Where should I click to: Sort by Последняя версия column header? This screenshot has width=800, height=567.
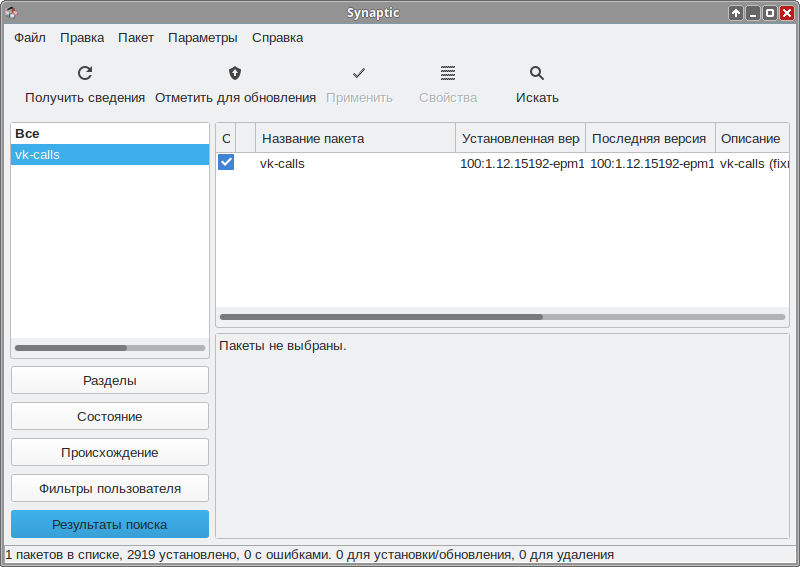(651, 138)
